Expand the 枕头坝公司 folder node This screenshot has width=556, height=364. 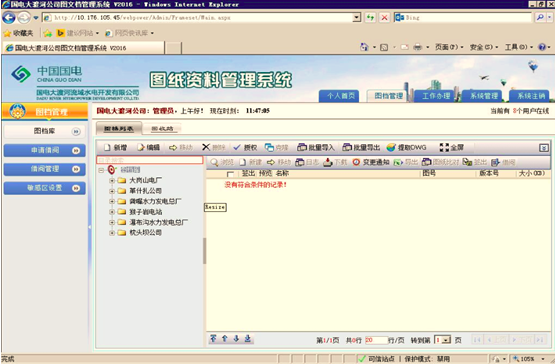click(112, 233)
